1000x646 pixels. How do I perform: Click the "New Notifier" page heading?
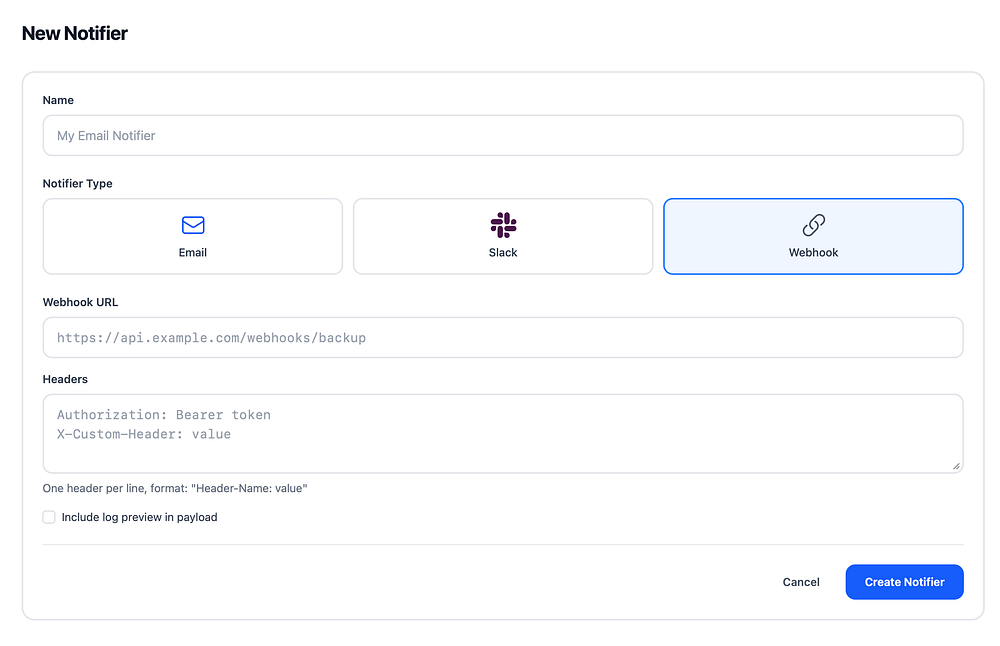(x=75, y=34)
